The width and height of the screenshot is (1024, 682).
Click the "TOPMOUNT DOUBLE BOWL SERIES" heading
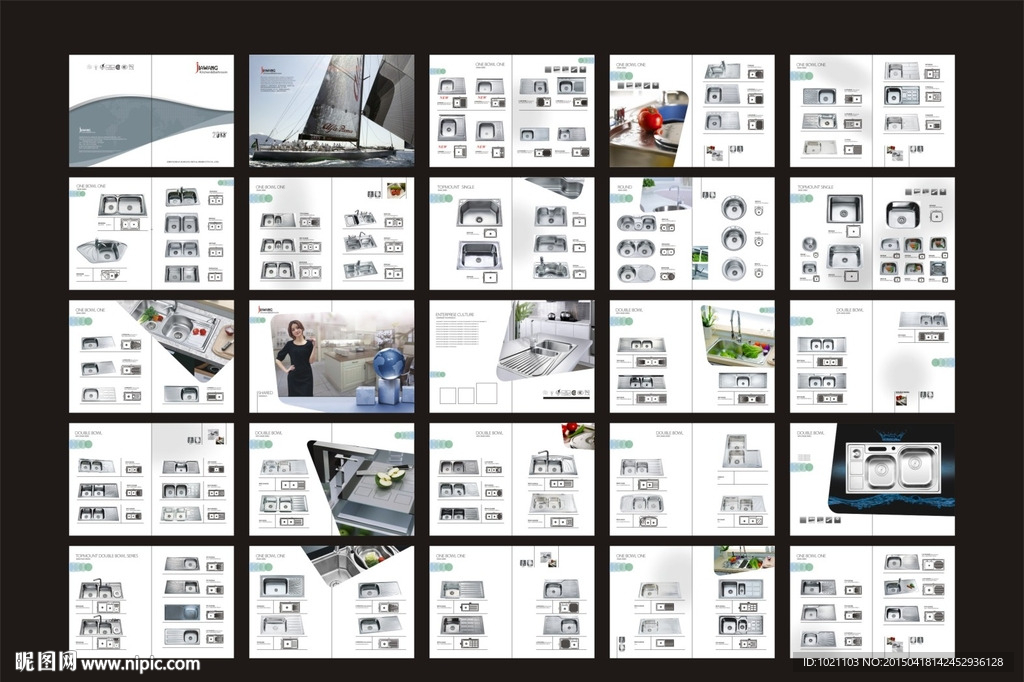click(x=106, y=556)
